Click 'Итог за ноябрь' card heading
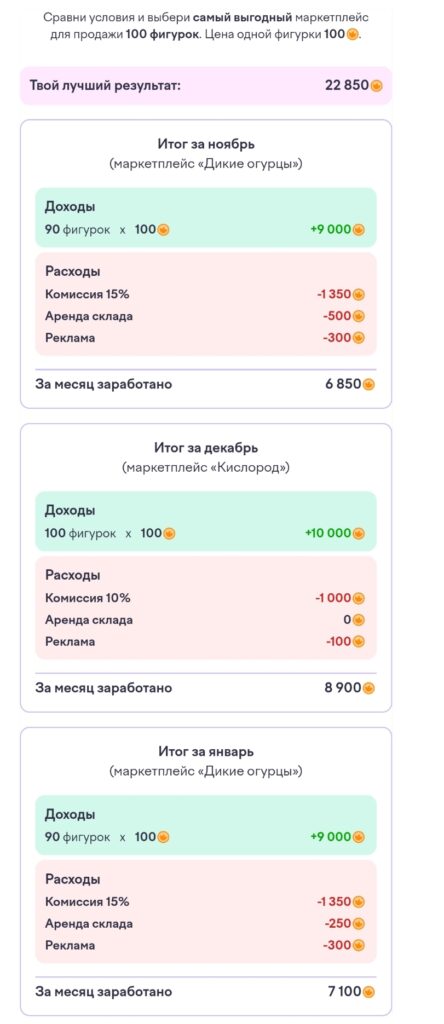The width and height of the screenshot is (444, 1024). point(206,144)
